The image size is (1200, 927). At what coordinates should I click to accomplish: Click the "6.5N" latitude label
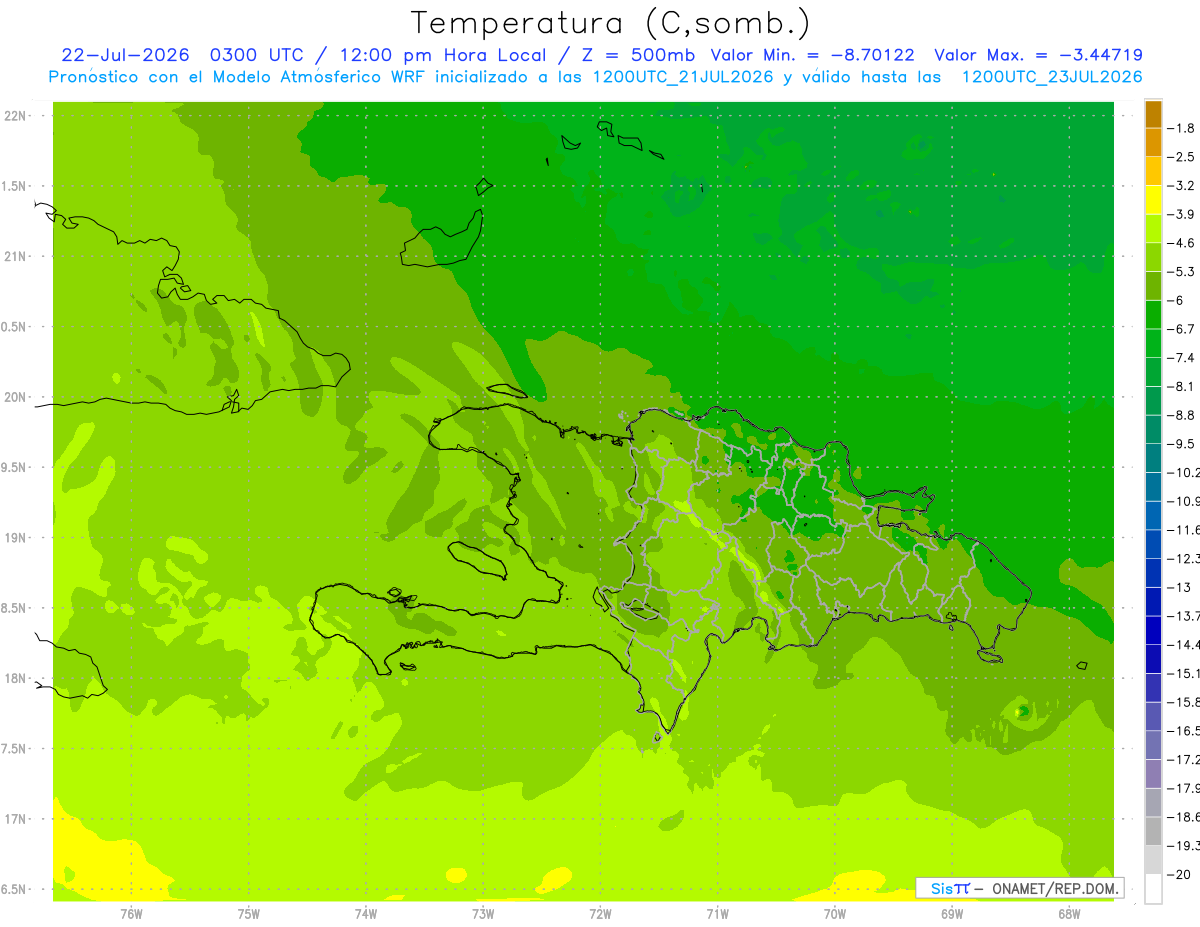(x=15, y=889)
